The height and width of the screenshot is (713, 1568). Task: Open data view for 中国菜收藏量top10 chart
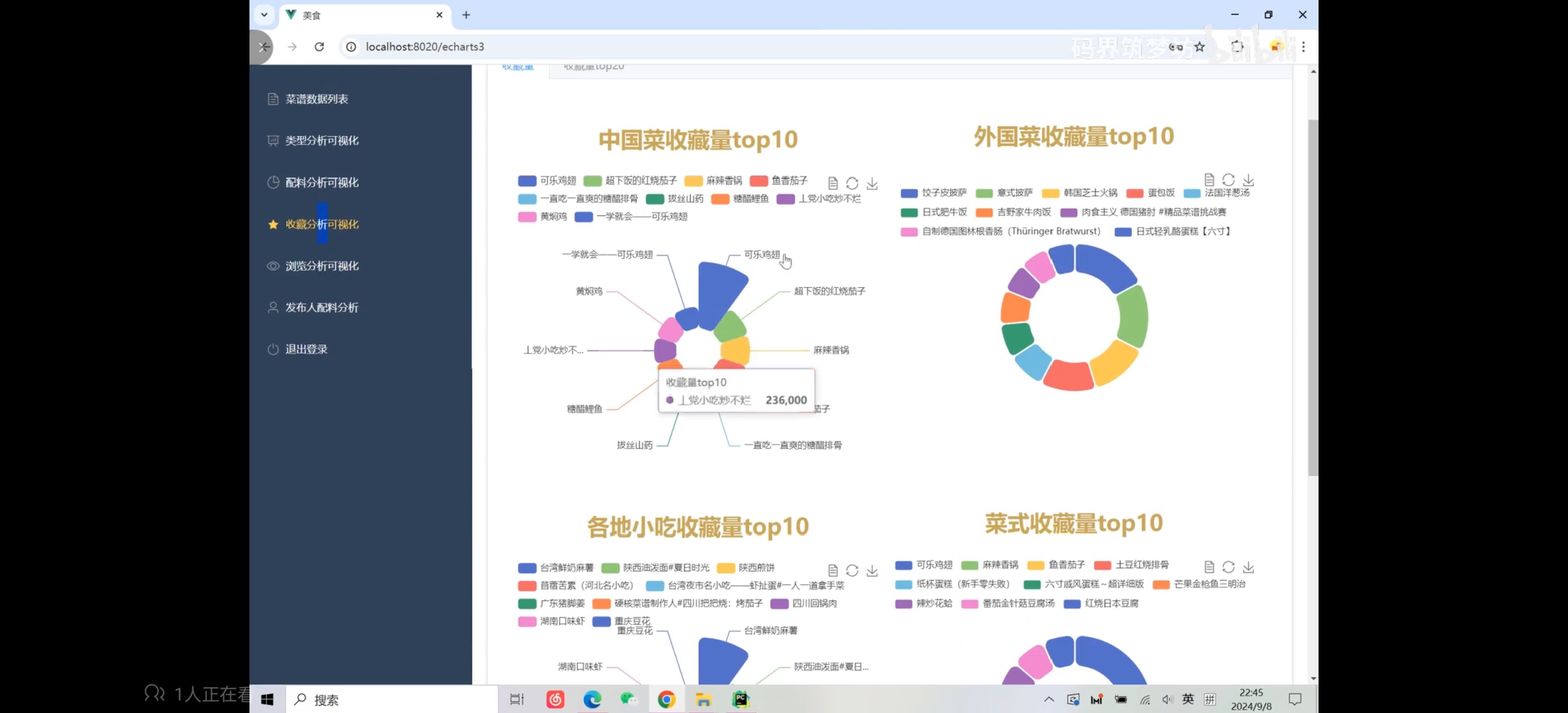pos(833,183)
